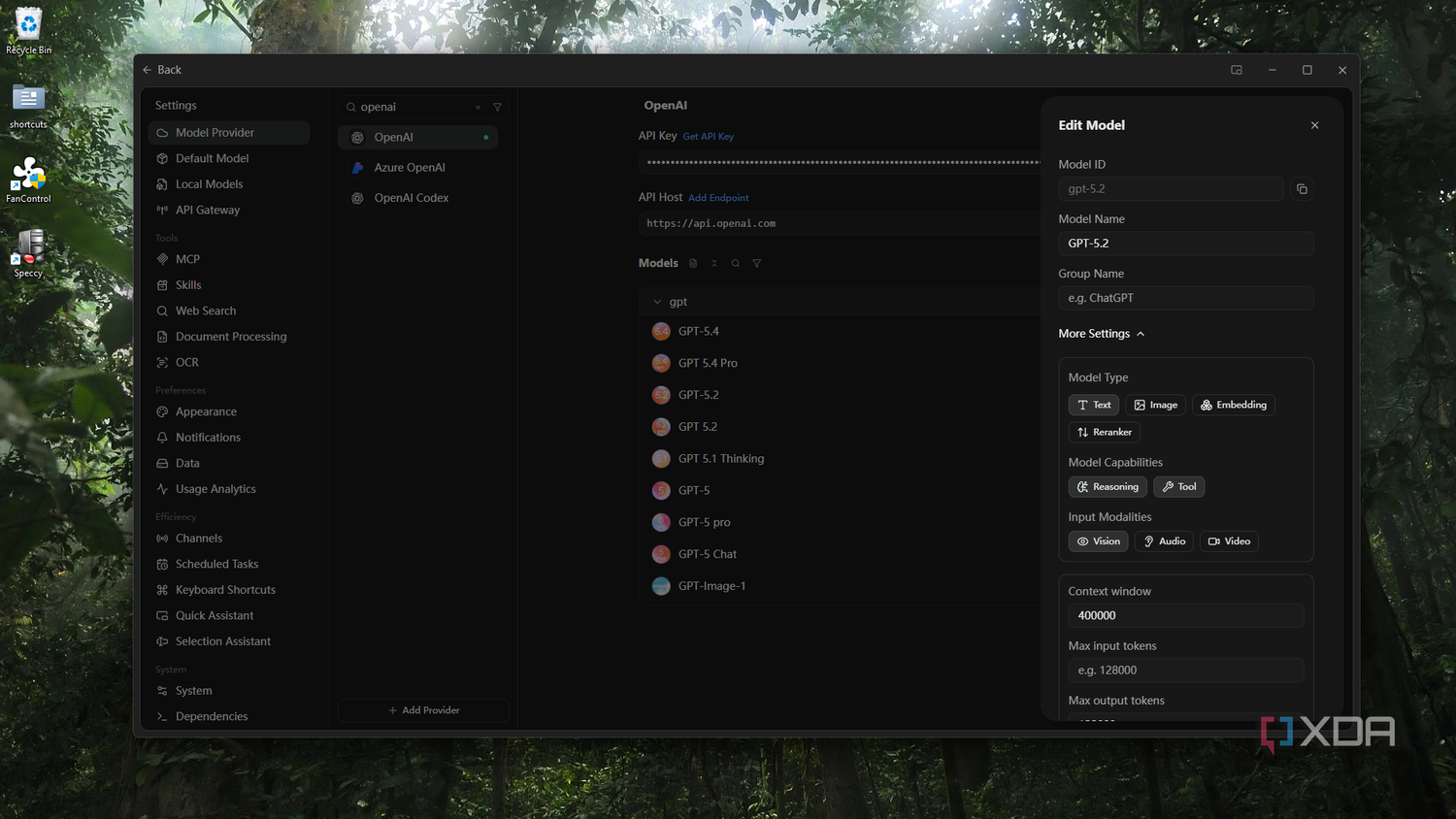
Task: Click the document icon next to Models
Action: 693,263
